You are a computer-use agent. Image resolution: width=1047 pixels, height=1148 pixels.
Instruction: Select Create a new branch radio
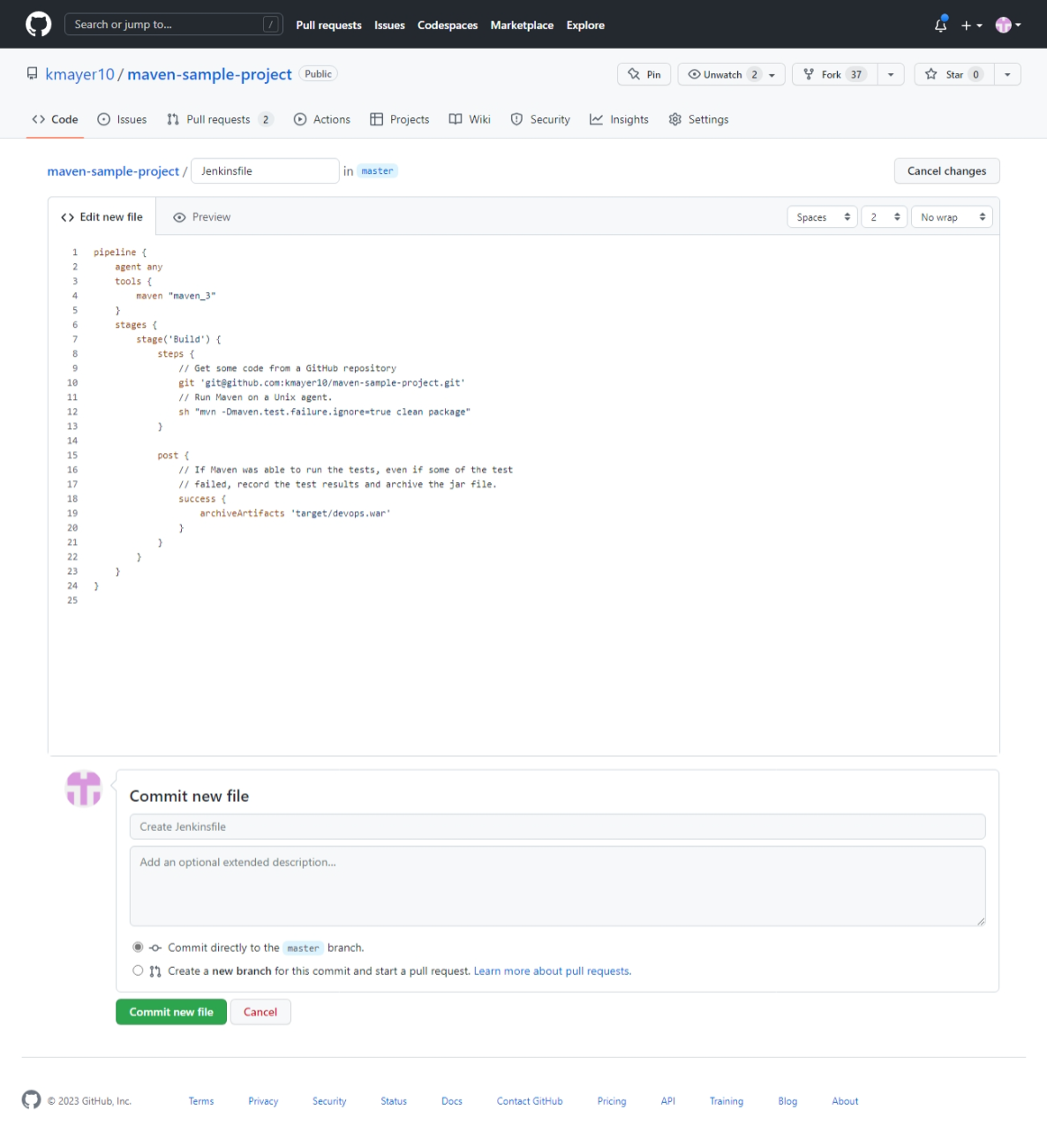coord(138,971)
